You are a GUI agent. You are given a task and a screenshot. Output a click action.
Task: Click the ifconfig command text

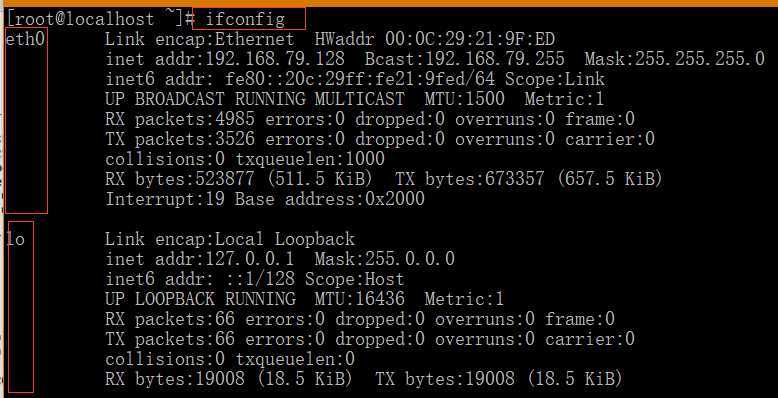(x=245, y=19)
